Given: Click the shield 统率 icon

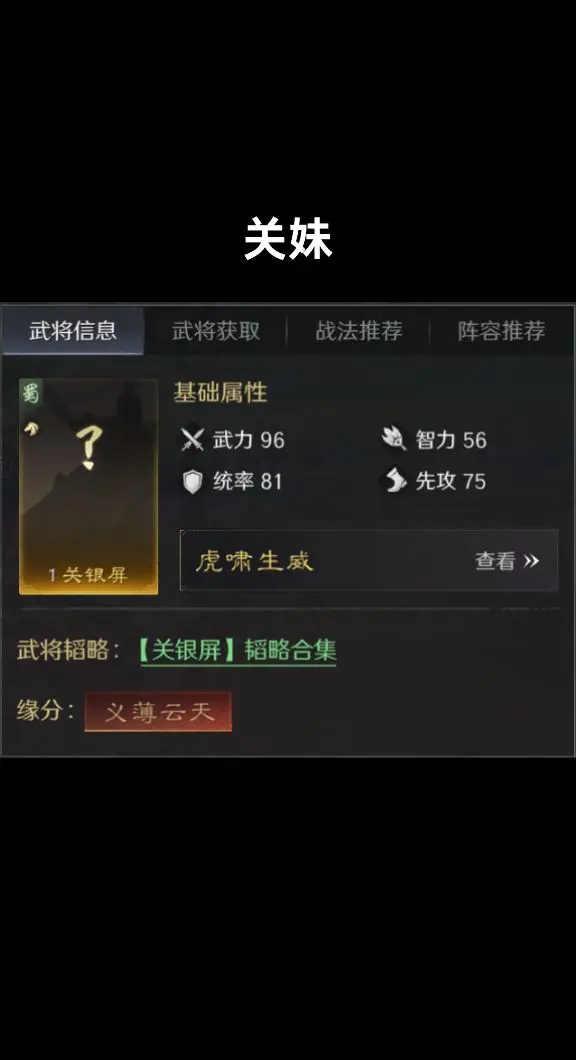Looking at the screenshot, I should [193, 481].
